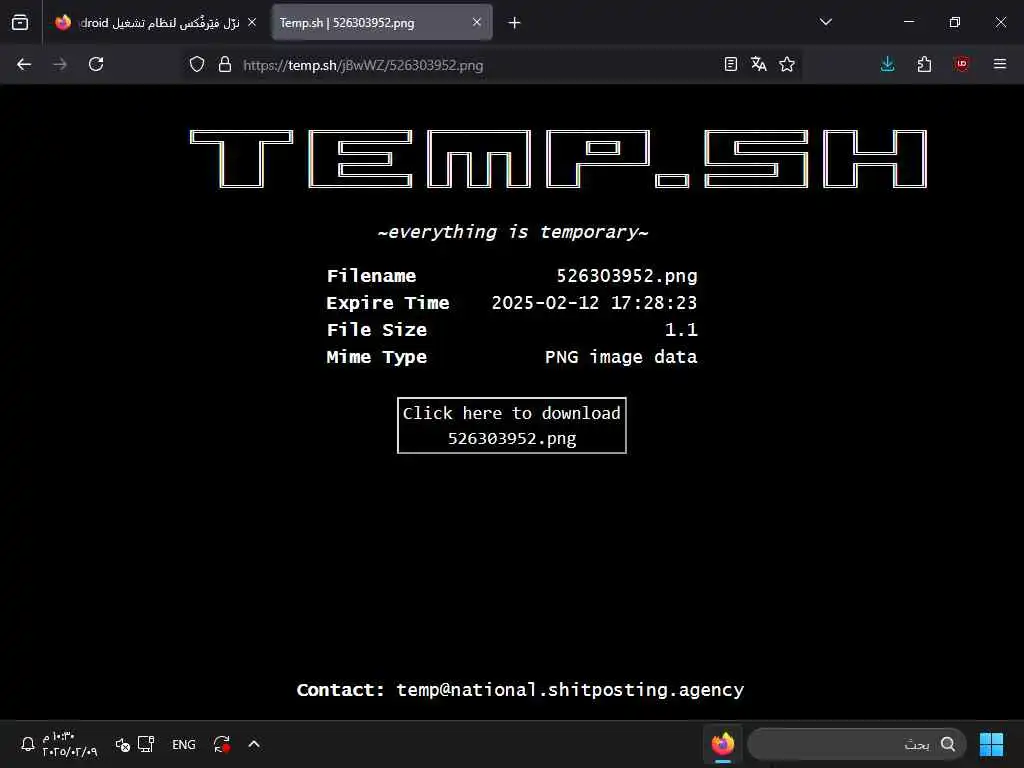Open the Windows Start menu

click(991, 744)
